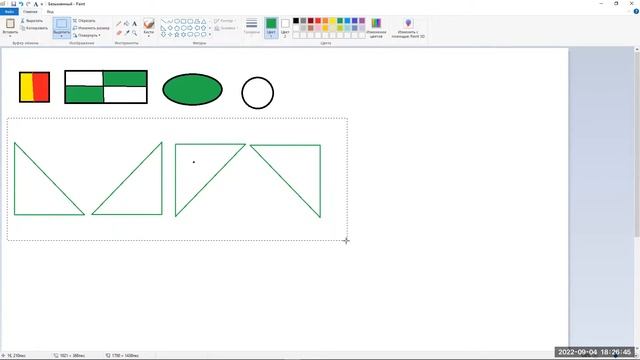The height and width of the screenshot is (360, 640).
Task: Select the Right triangle shape
Action: pos(163,28)
